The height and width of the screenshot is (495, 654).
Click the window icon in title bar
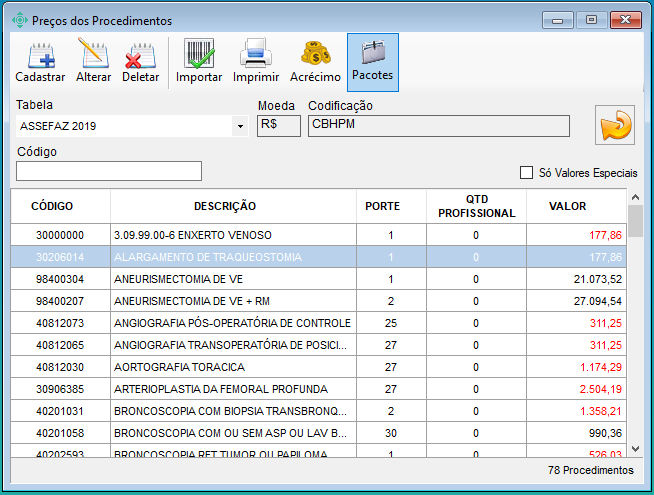pyautogui.click(x=18, y=20)
